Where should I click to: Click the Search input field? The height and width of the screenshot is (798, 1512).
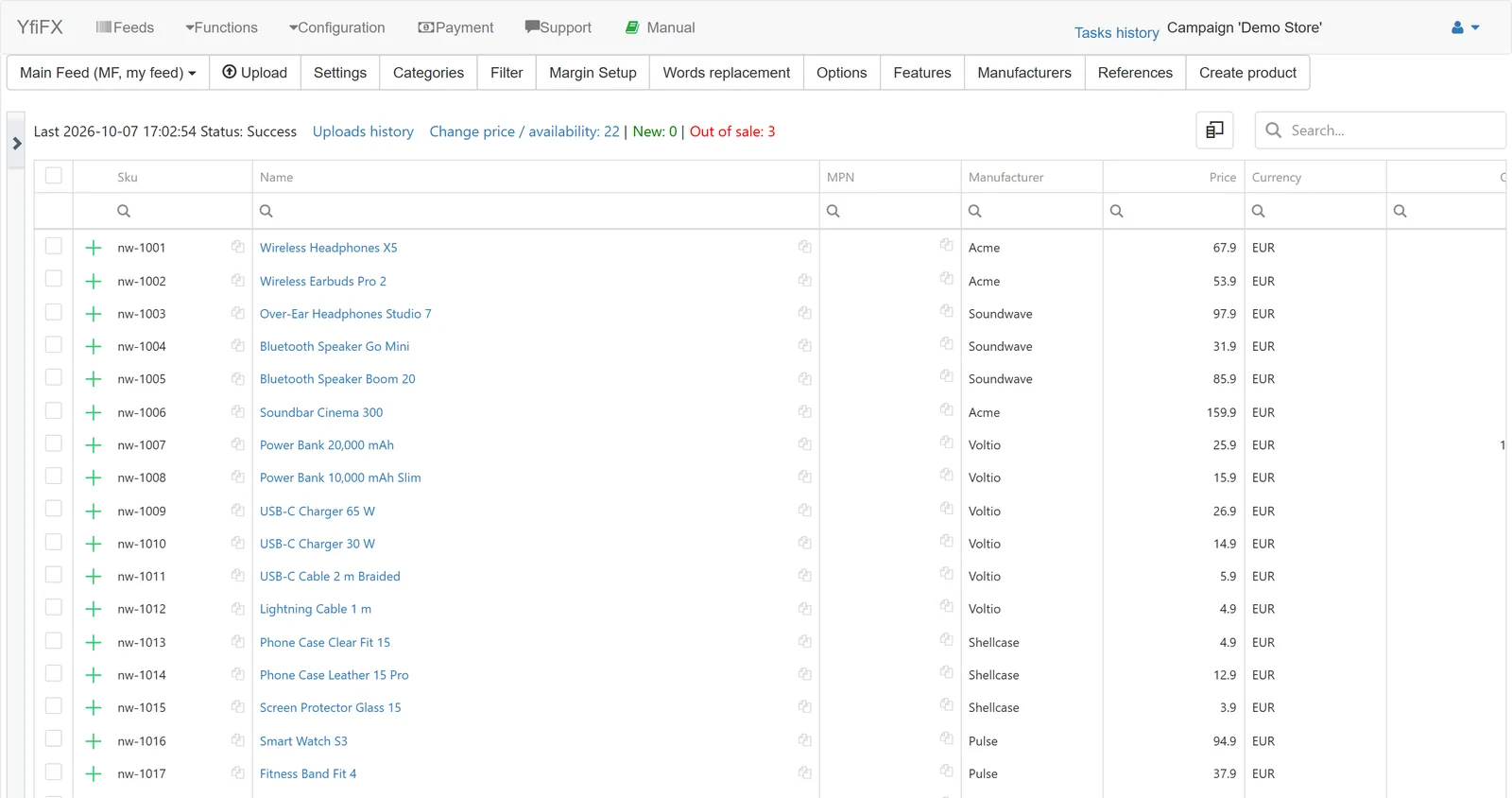tap(1381, 130)
